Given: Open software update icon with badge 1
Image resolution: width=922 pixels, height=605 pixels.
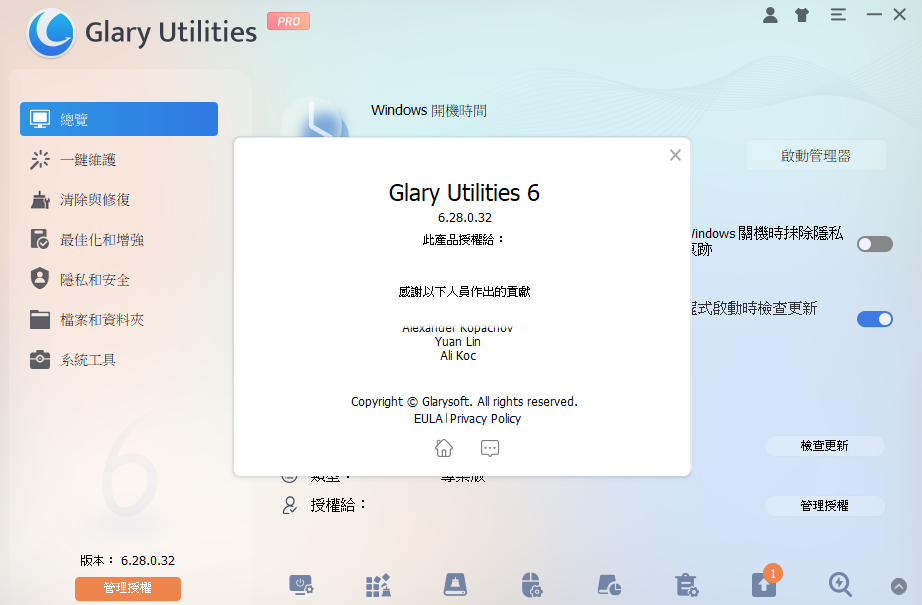Looking at the screenshot, I should tap(764, 583).
